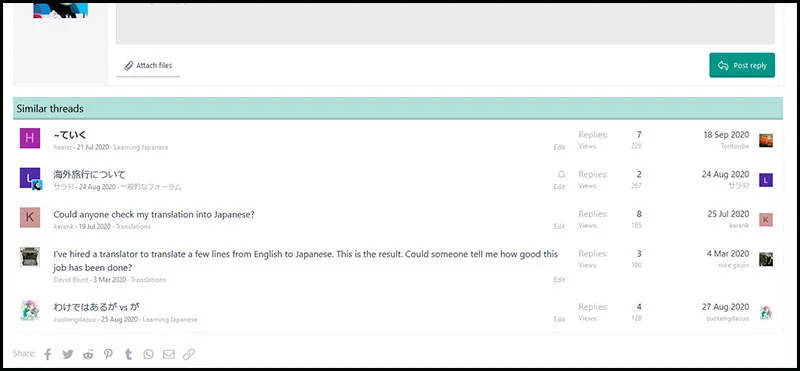Share thread via Reddit icon
This screenshot has width=800, height=371.
[x=88, y=354]
